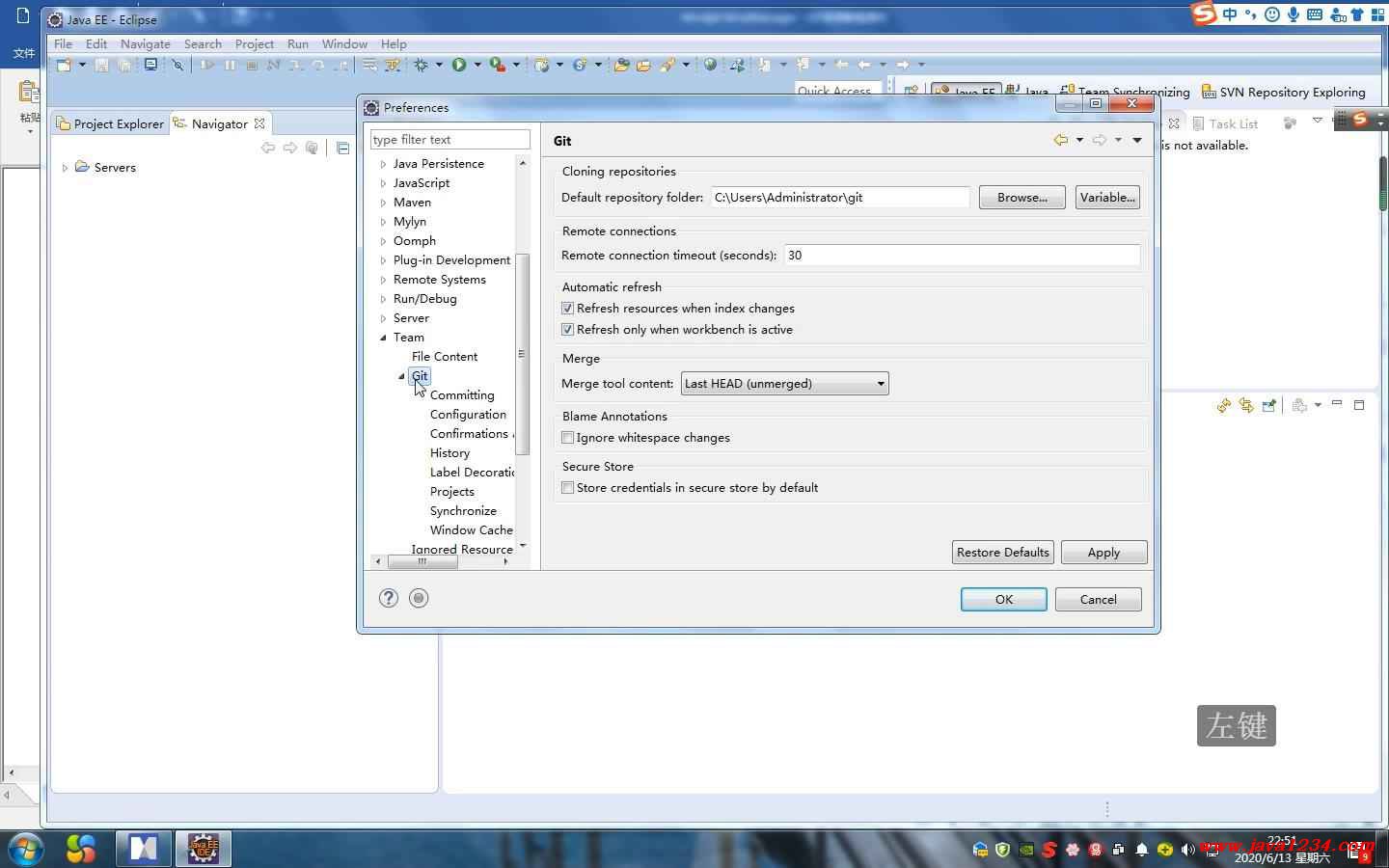Collapse the Git tree node
Viewport: 1389px width, 868px height.
click(401, 376)
